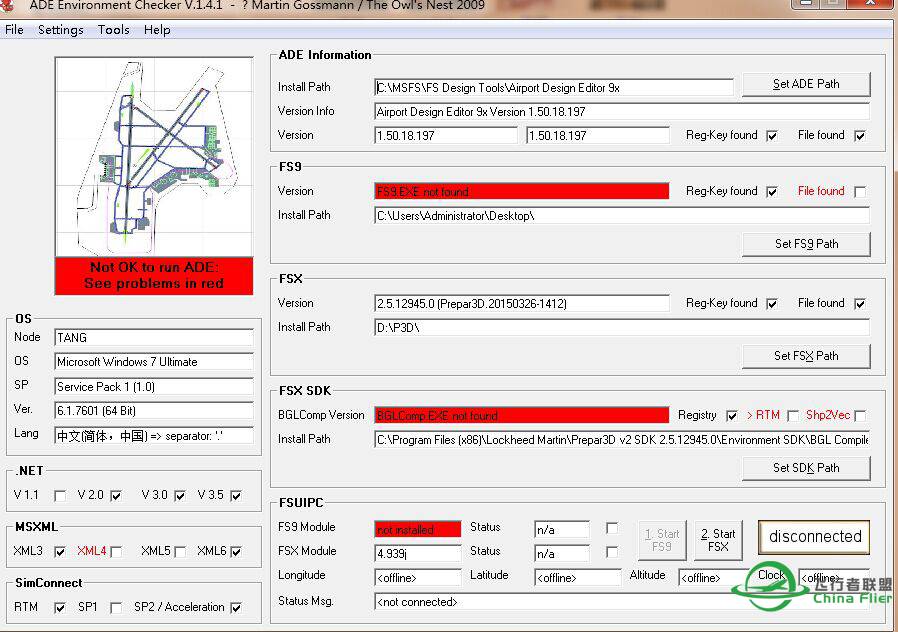Click the Set ADE Path button
This screenshot has height=632, width=898.
(806, 84)
